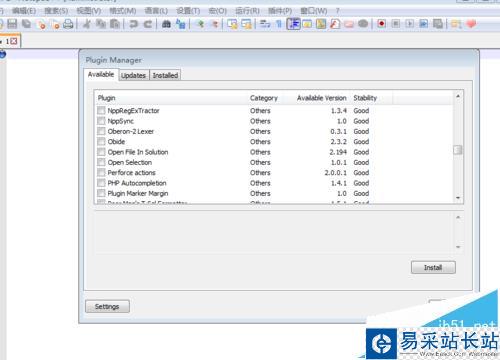Click the Settings button
This screenshot has height=360, width=500.
click(107, 306)
